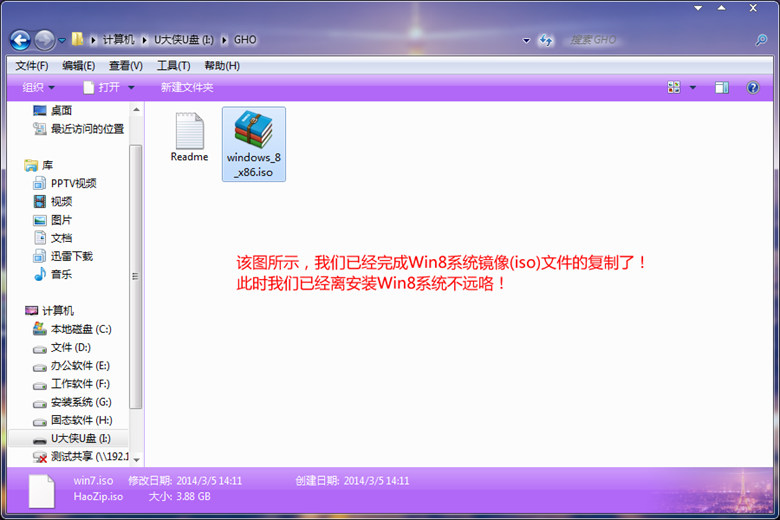
Task: Open the PPTV视频 library
Action: point(65,184)
